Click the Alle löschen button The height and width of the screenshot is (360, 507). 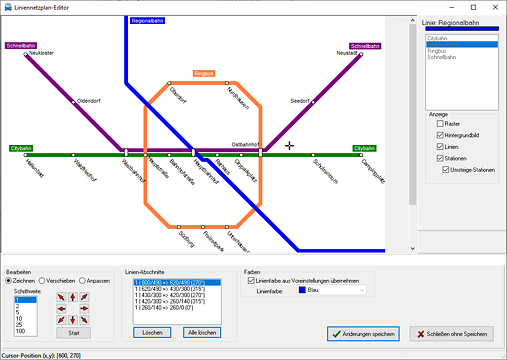(x=202, y=332)
